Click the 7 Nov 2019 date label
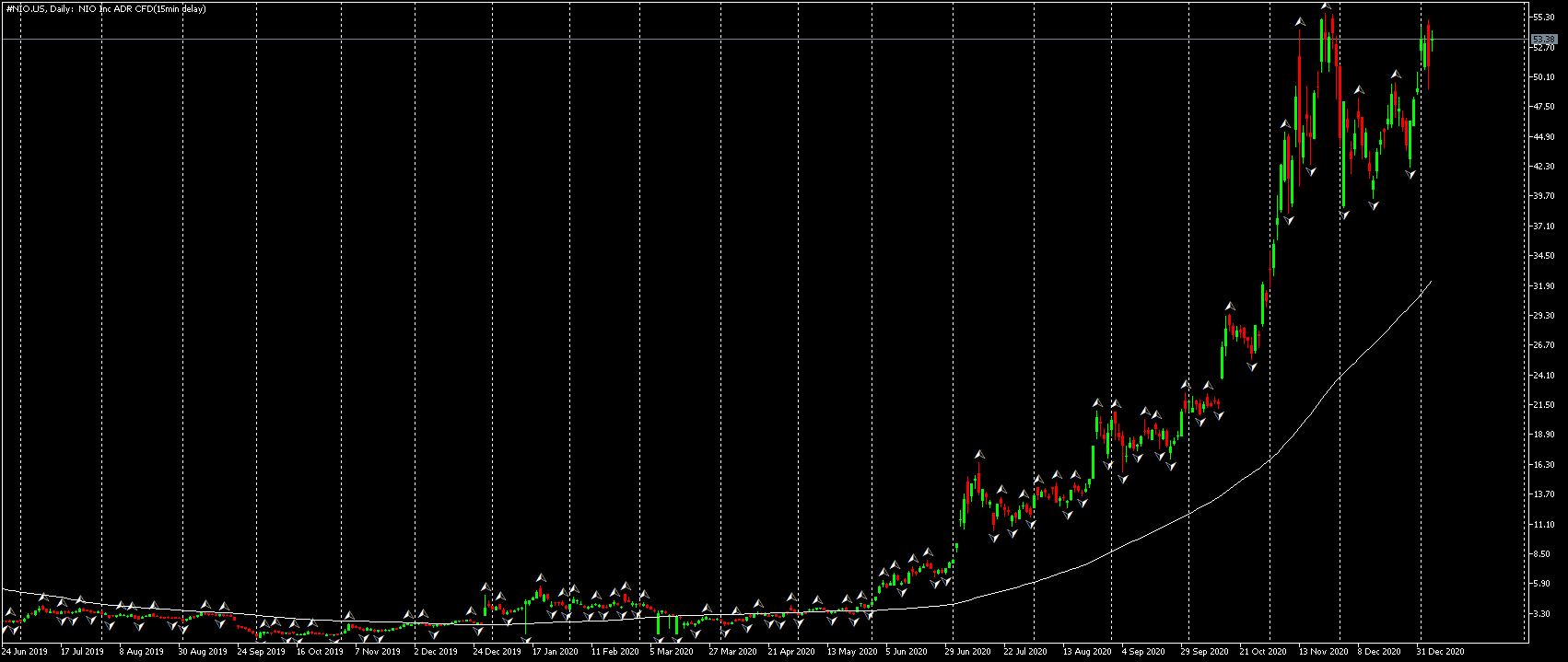This screenshot has height=662, width=1568. (378, 652)
